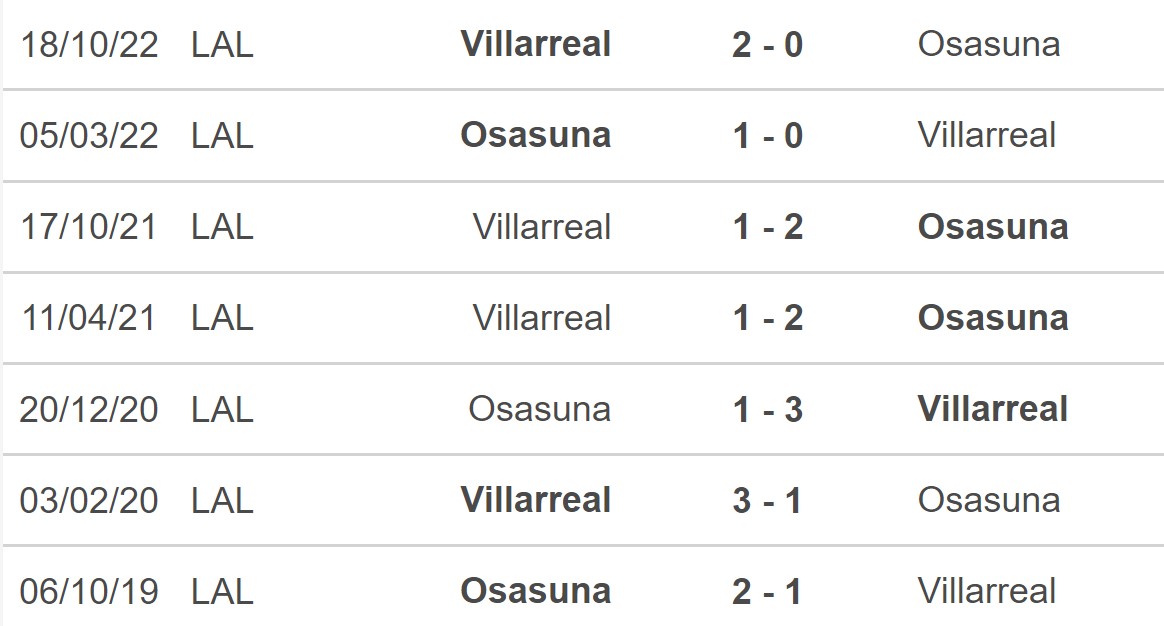Open the 1 - 3 score on 20/12/20
This screenshot has height=626, width=1164.
point(768,410)
